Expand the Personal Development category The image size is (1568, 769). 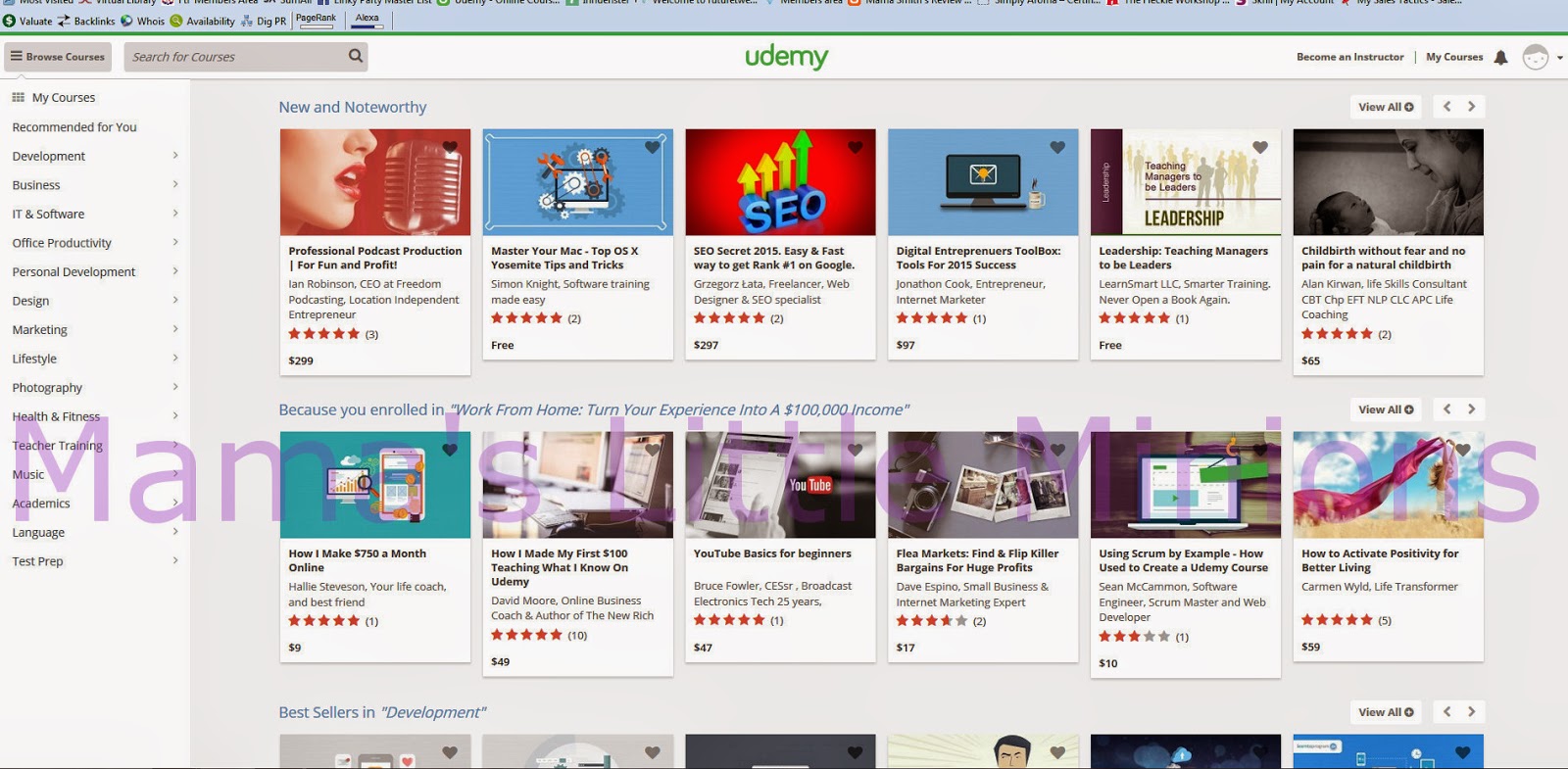(x=175, y=271)
